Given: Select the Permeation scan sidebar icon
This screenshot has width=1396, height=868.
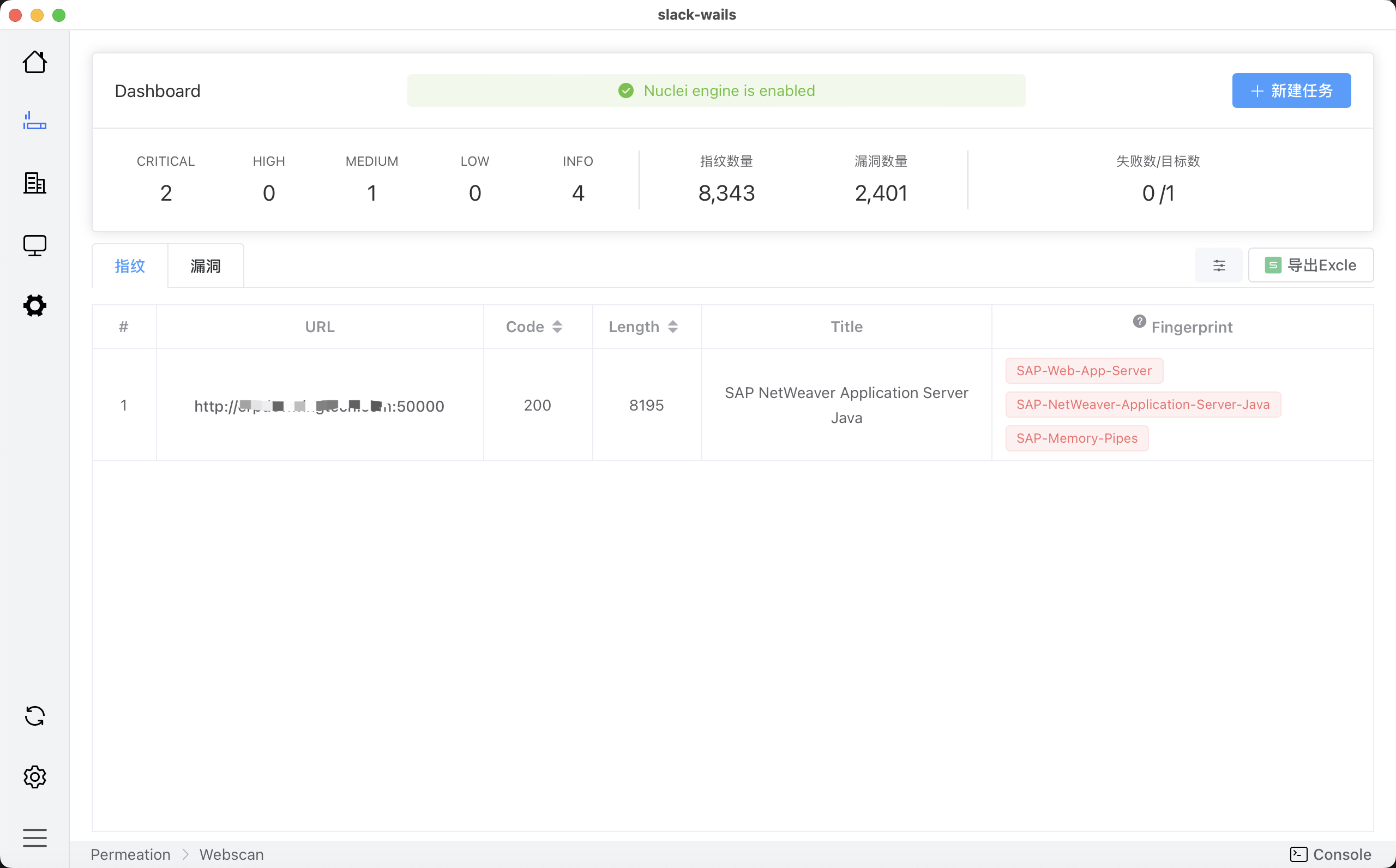Looking at the screenshot, I should [34, 121].
